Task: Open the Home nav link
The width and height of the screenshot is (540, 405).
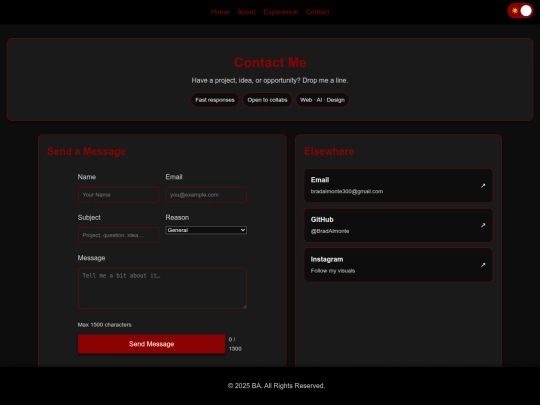Action: [x=220, y=12]
